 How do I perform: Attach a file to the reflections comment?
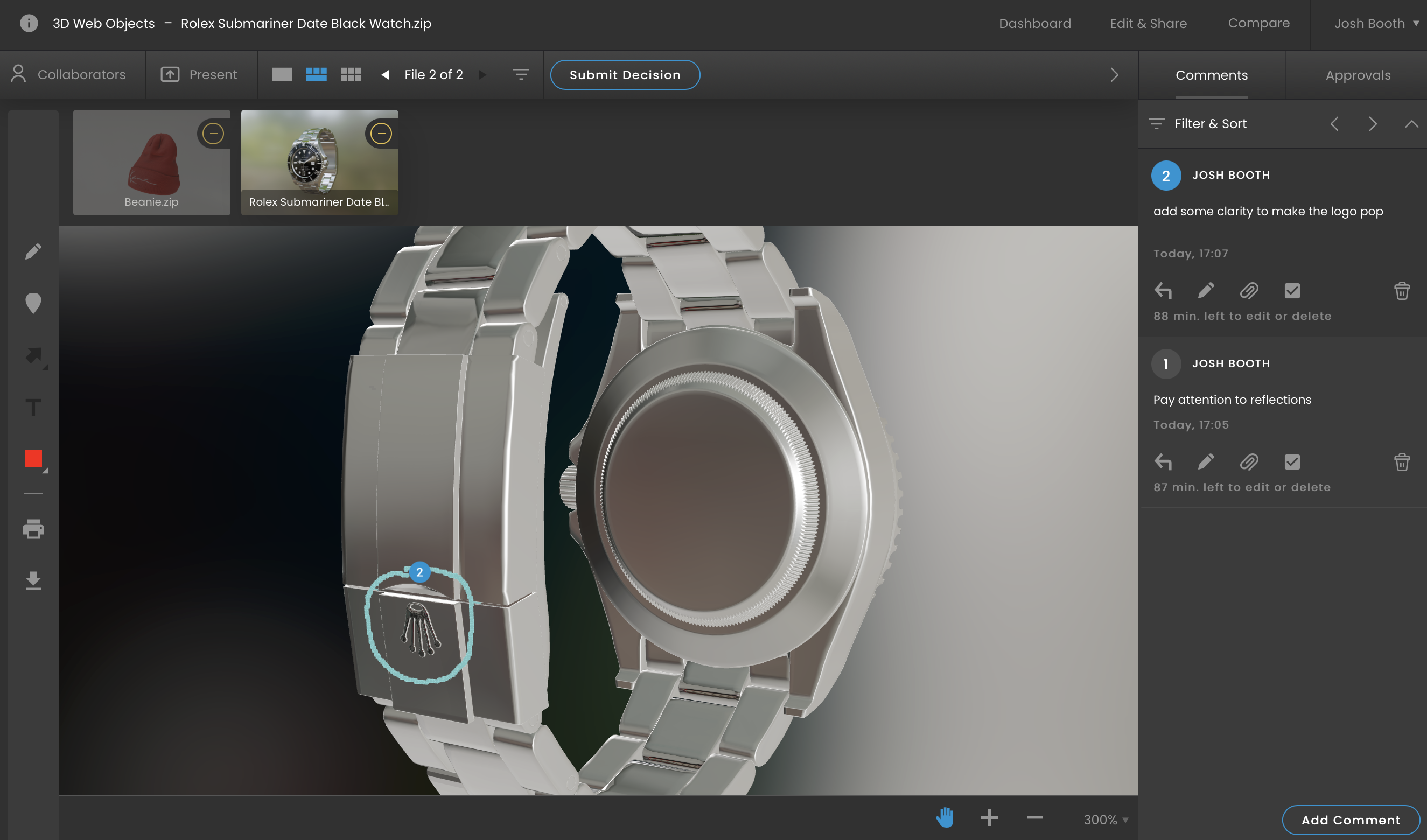tap(1249, 462)
